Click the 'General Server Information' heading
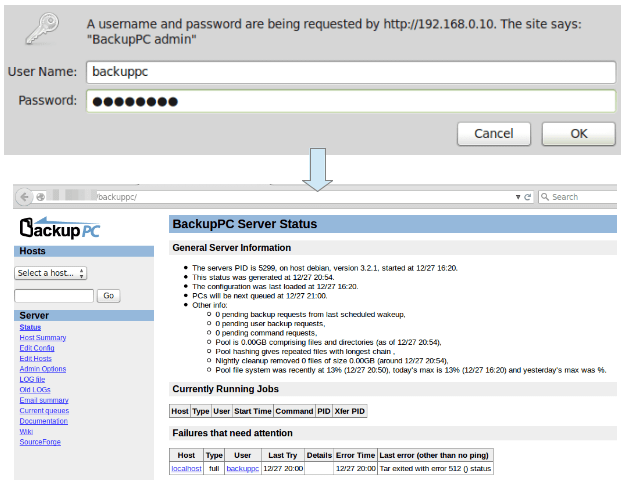Screen dimensions: 635x486 click(x=232, y=248)
